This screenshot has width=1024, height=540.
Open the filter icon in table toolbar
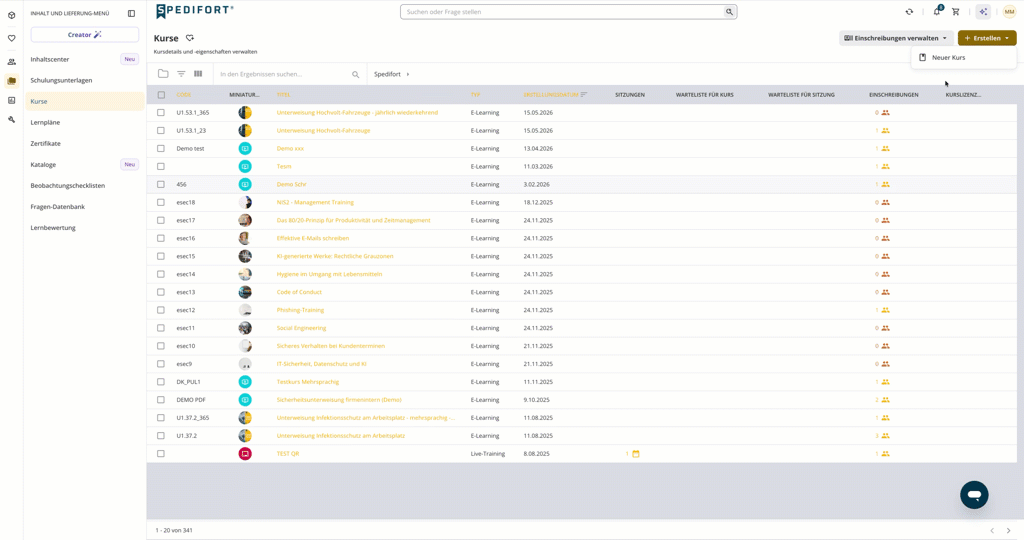point(181,74)
